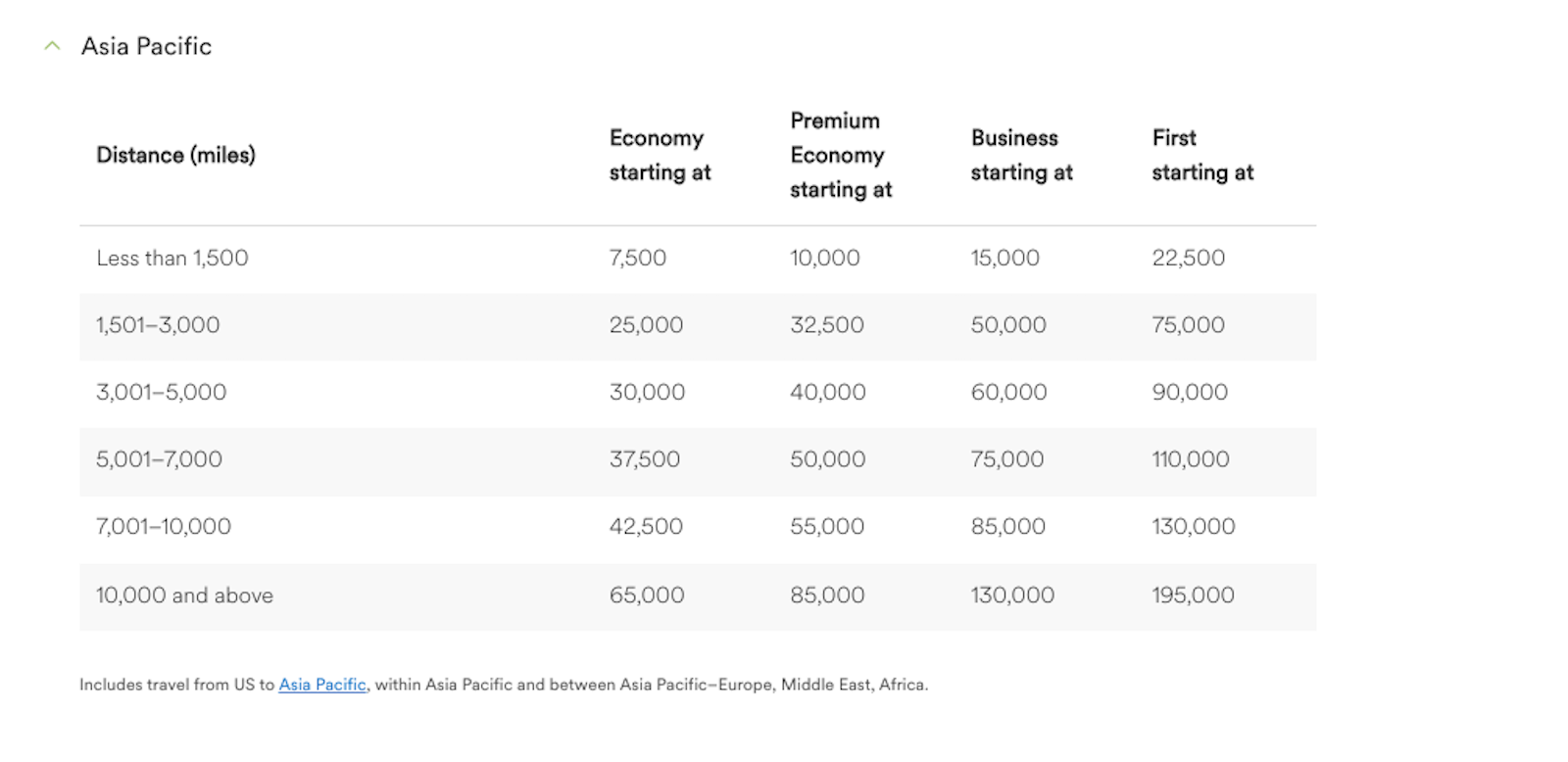This screenshot has width=1568, height=762.
Task: Select the 22,500 first class price
Action: tap(1188, 259)
